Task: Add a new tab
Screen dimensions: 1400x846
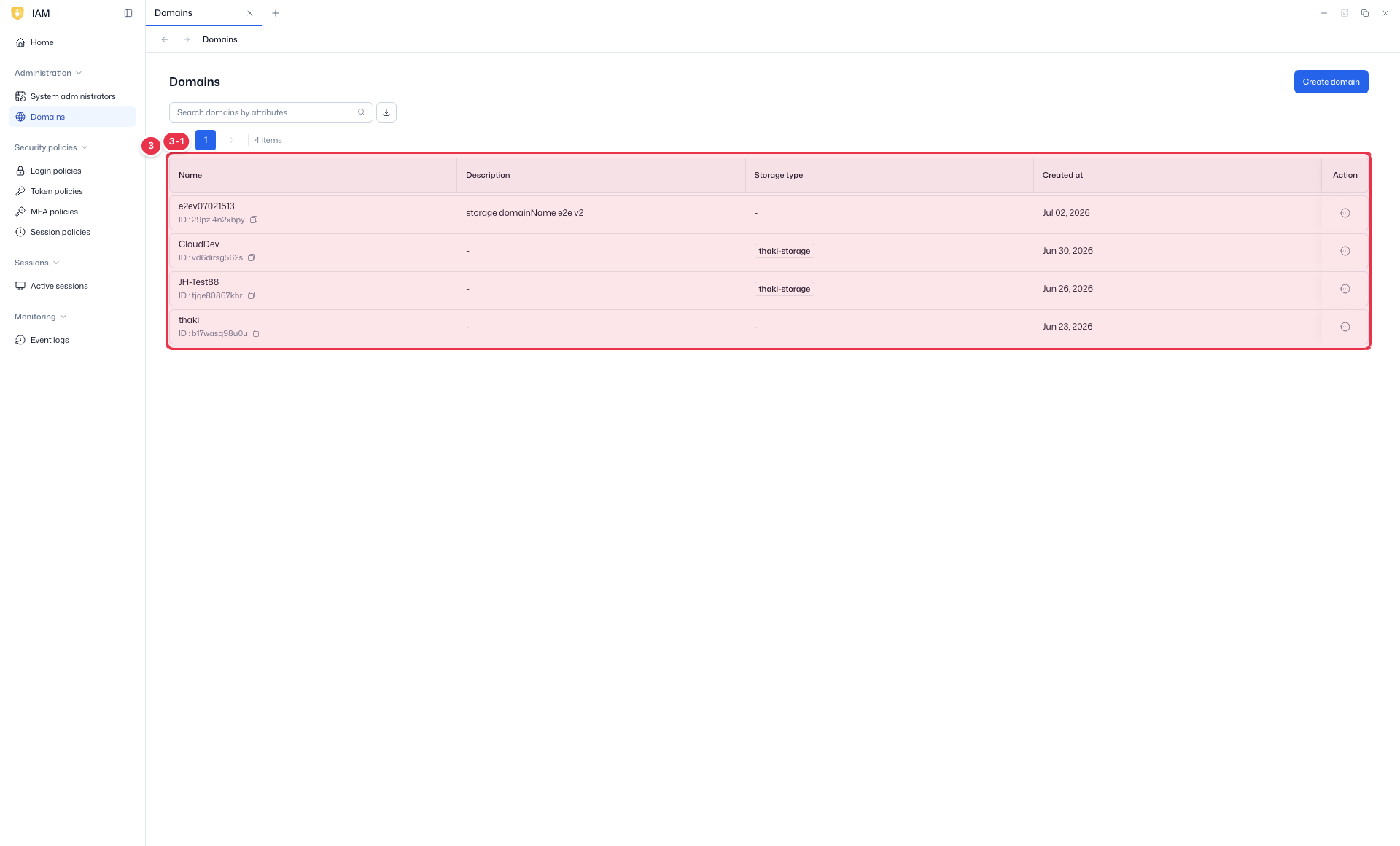Action: point(276,13)
